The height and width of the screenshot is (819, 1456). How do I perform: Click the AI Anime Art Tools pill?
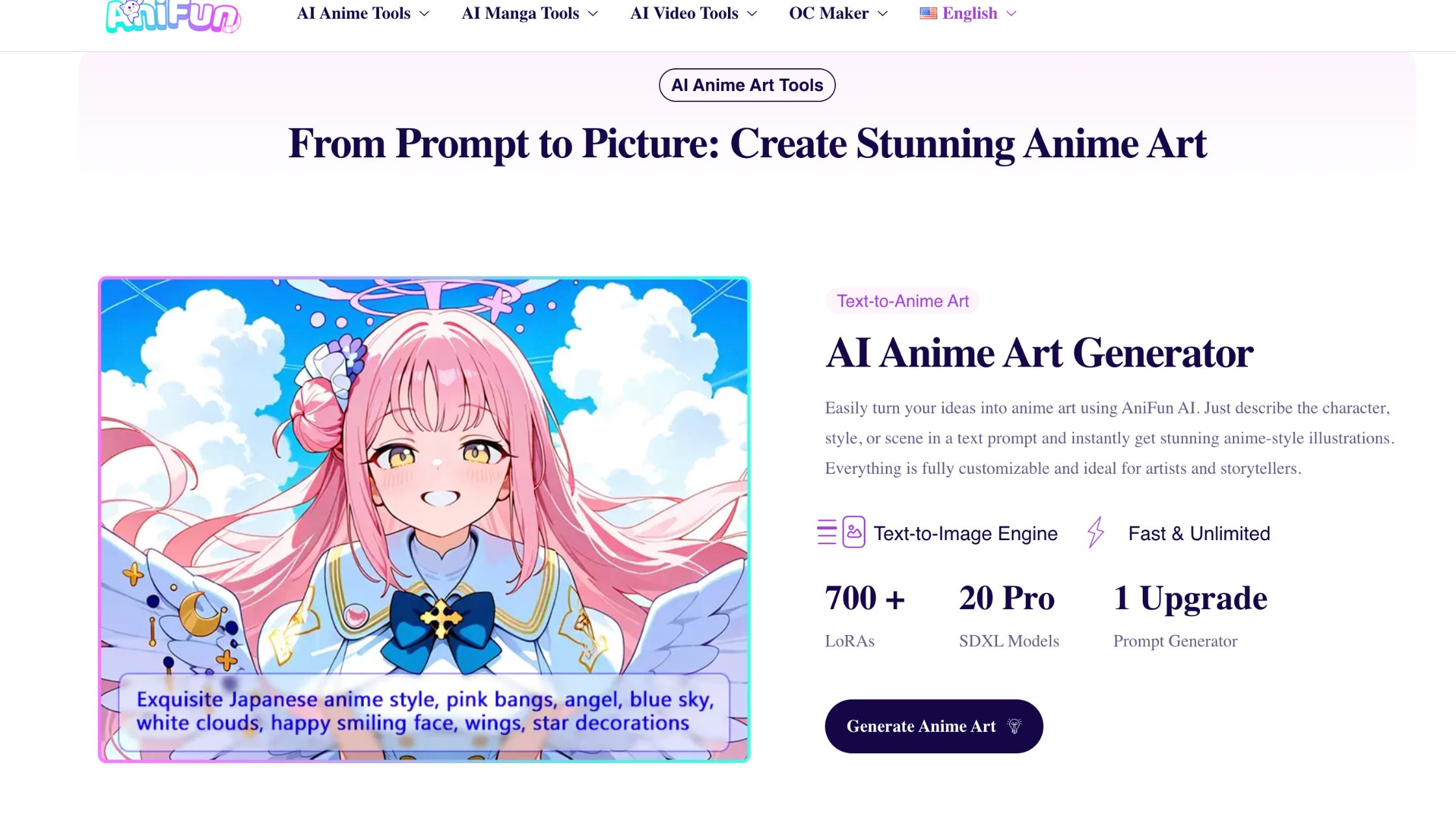click(747, 85)
